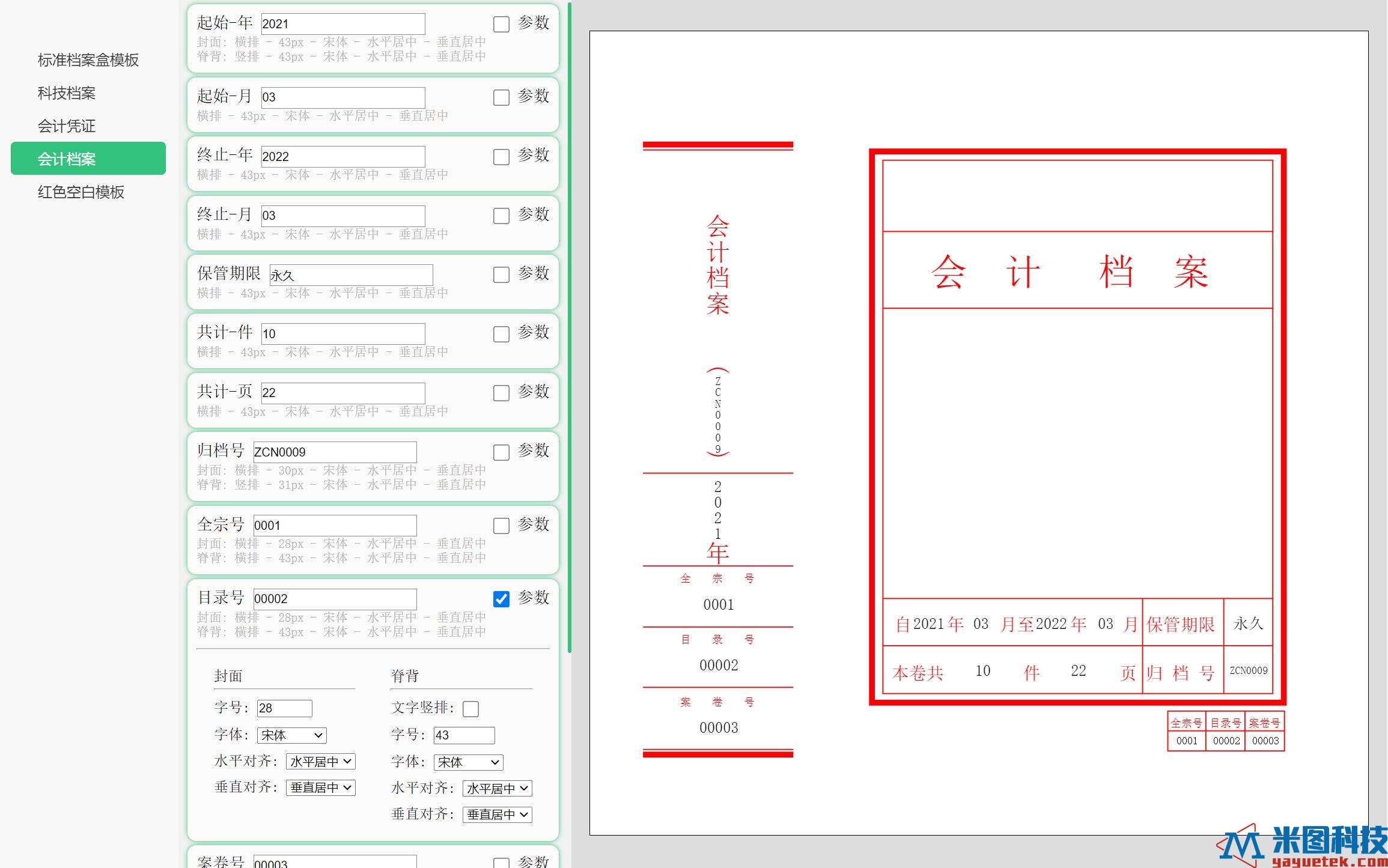Uncheck 参数 checkbox for 目录号
1388x868 pixels.
point(501,599)
